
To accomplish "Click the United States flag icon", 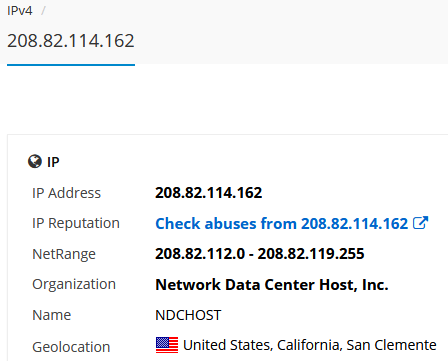I will pyautogui.click(x=167, y=345).
